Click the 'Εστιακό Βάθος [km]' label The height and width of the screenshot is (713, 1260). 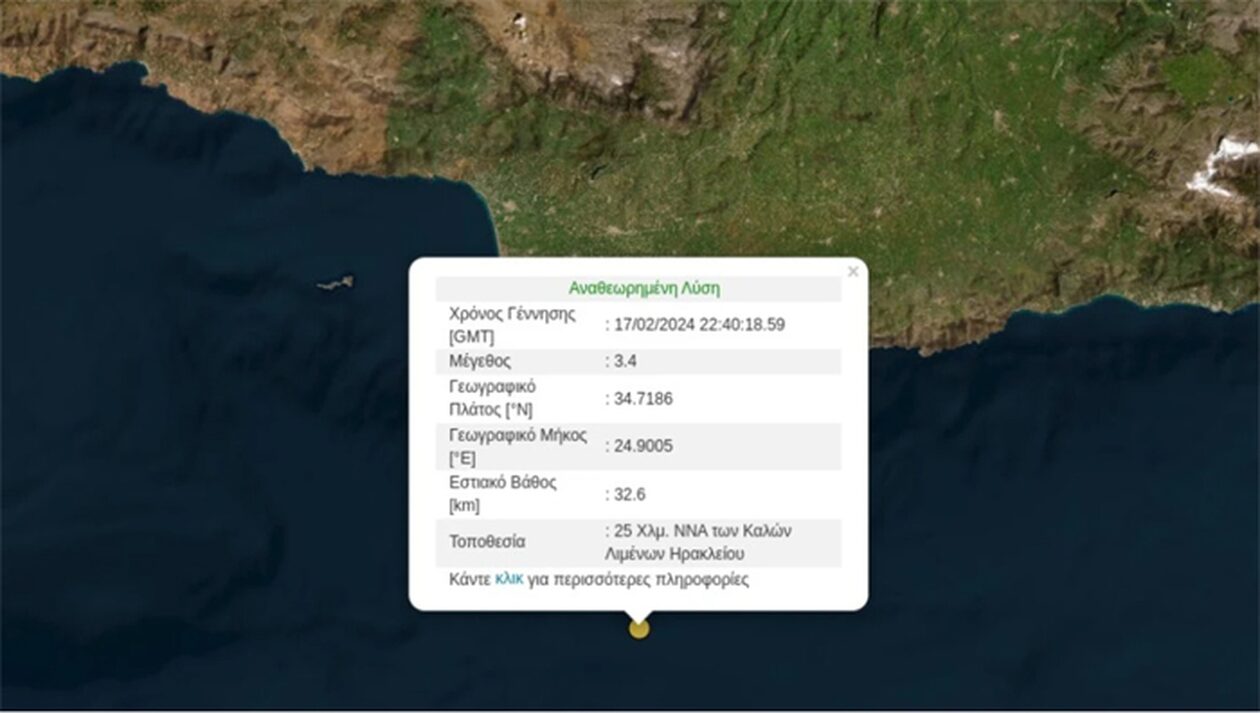click(x=503, y=494)
